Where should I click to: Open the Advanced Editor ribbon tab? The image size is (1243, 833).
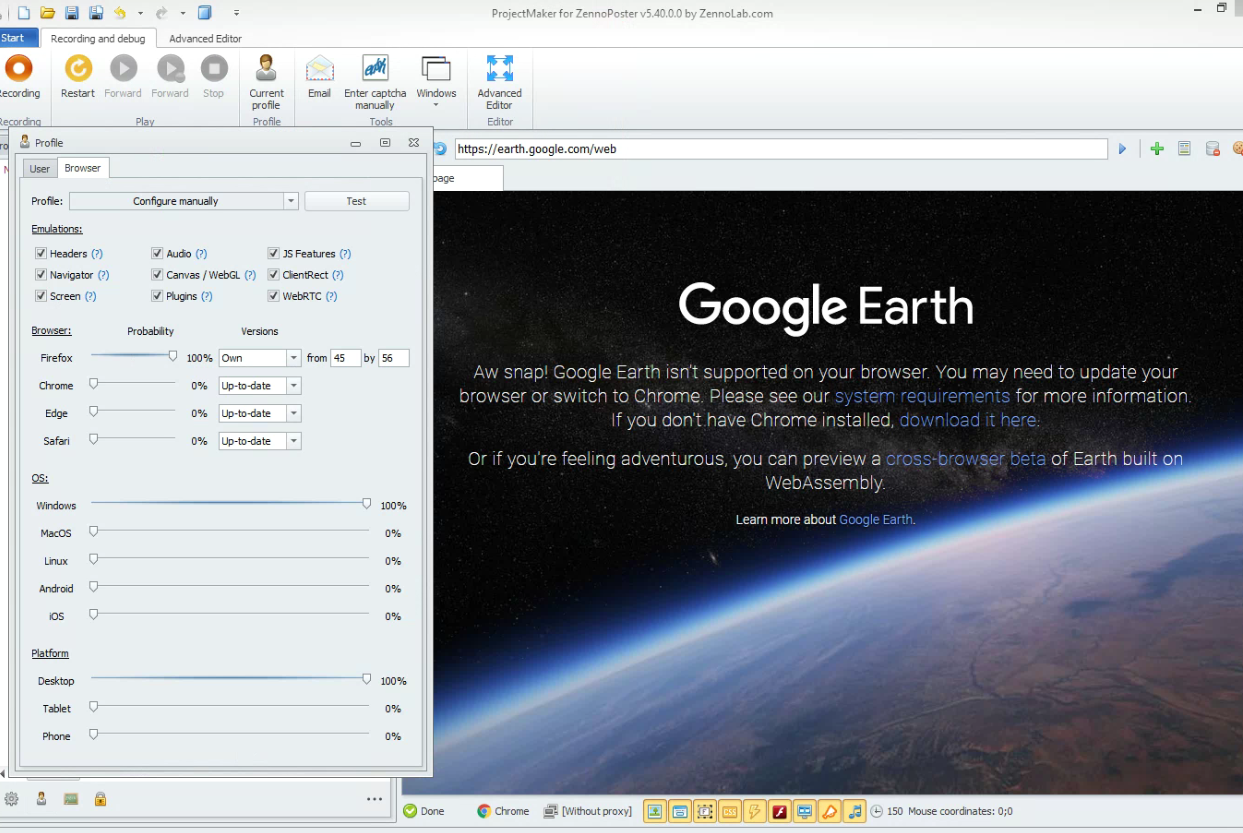tap(205, 39)
